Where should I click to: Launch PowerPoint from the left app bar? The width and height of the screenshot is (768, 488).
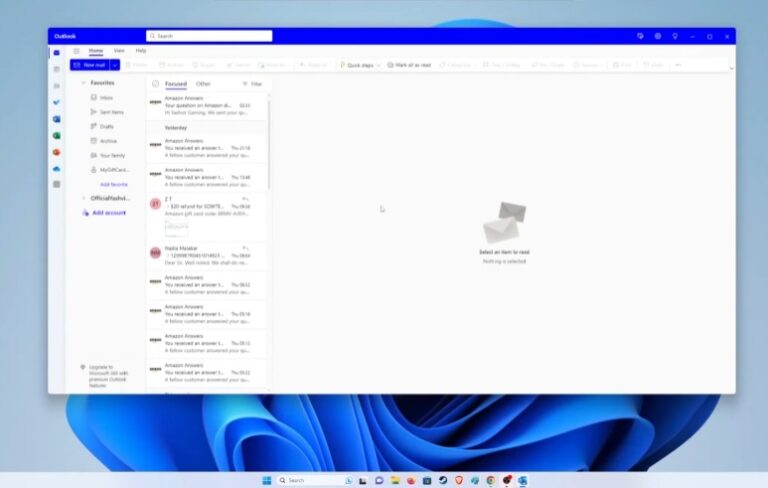[57, 152]
